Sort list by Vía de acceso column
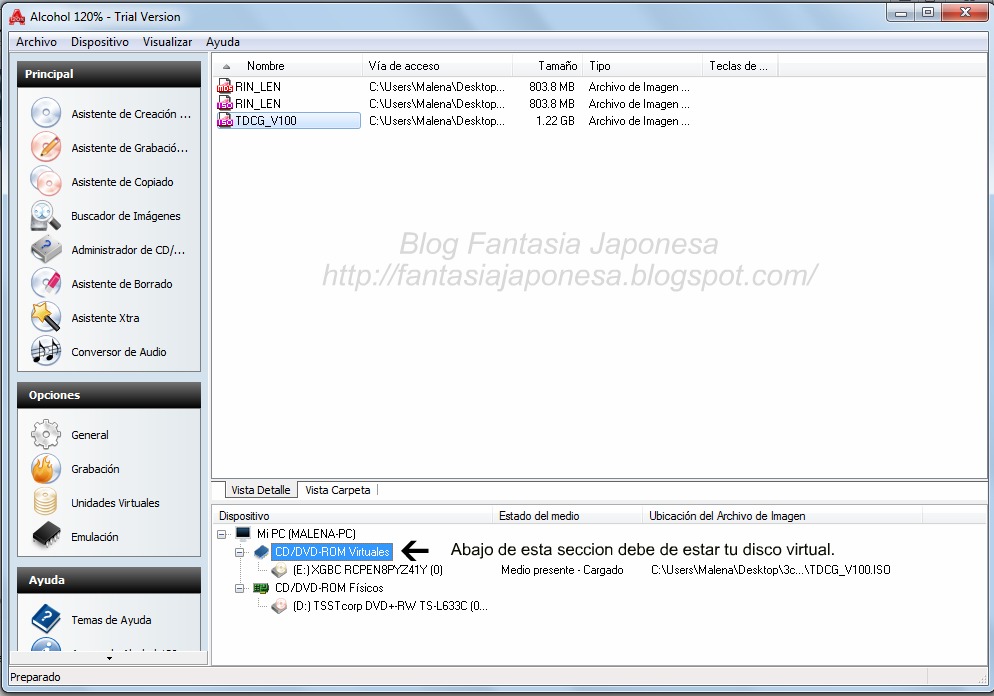 tap(437, 66)
